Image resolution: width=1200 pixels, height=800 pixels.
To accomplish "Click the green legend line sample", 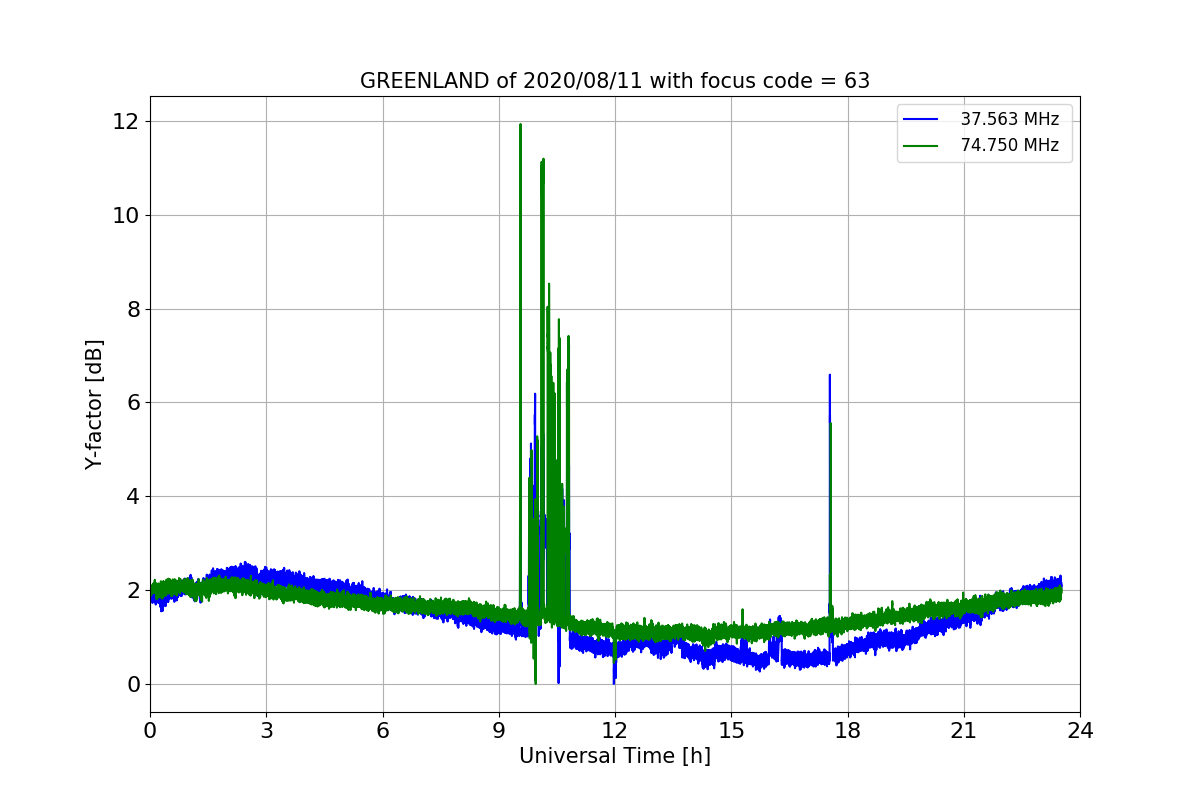I will 921,145.
